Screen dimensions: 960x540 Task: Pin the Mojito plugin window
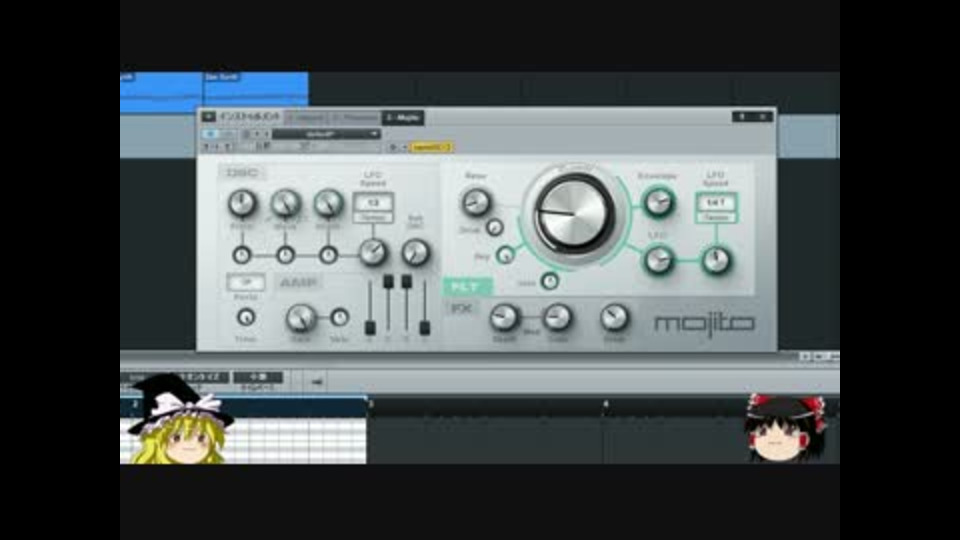[x=742, y=116]
